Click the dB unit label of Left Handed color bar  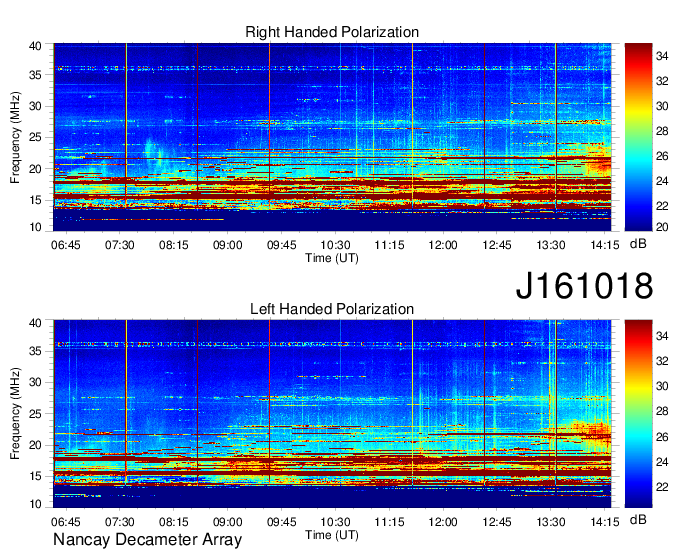638,519
